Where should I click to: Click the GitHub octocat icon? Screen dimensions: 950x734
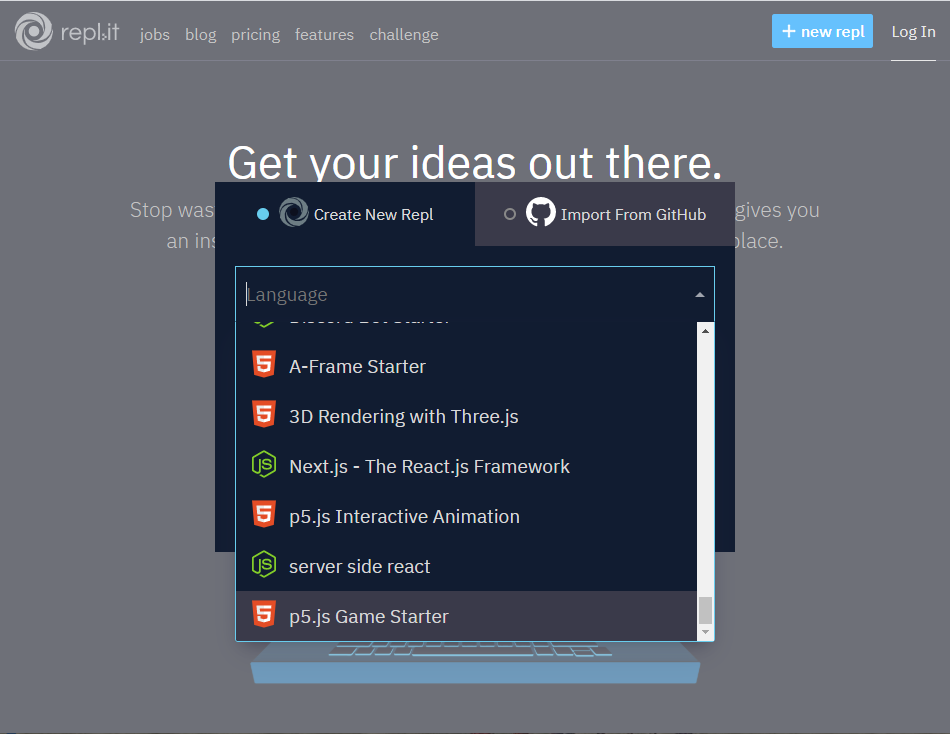[x=540, y=212]
